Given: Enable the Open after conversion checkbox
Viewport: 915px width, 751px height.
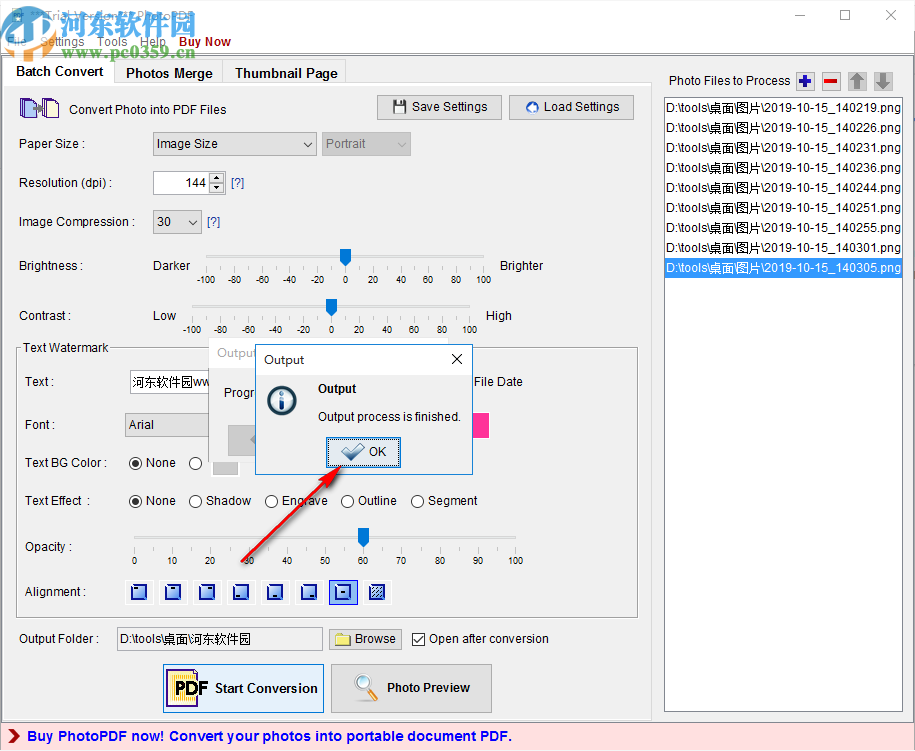Looking at the screenshot, I should [x=418, y=639].
